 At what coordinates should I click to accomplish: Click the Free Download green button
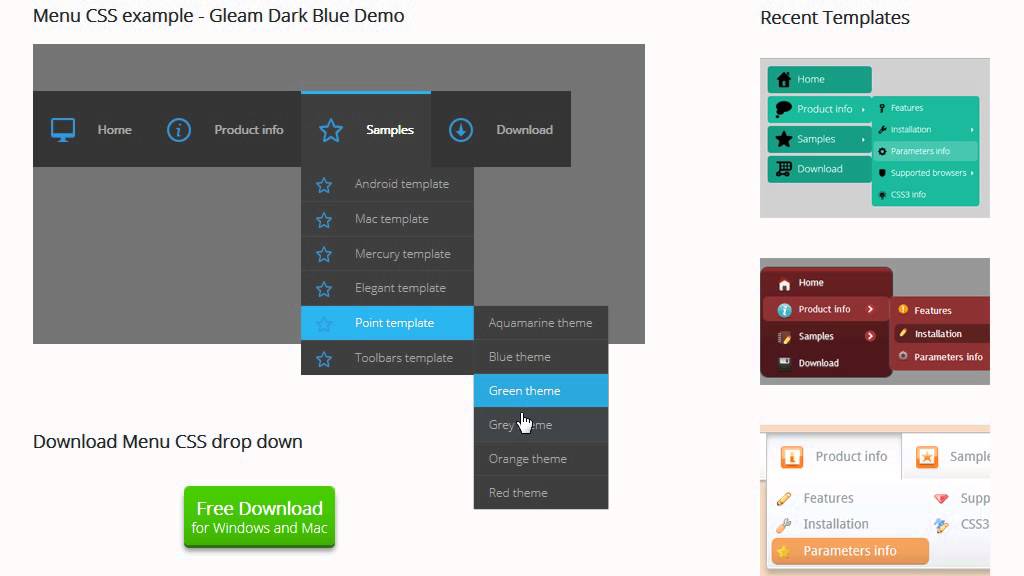259,517
